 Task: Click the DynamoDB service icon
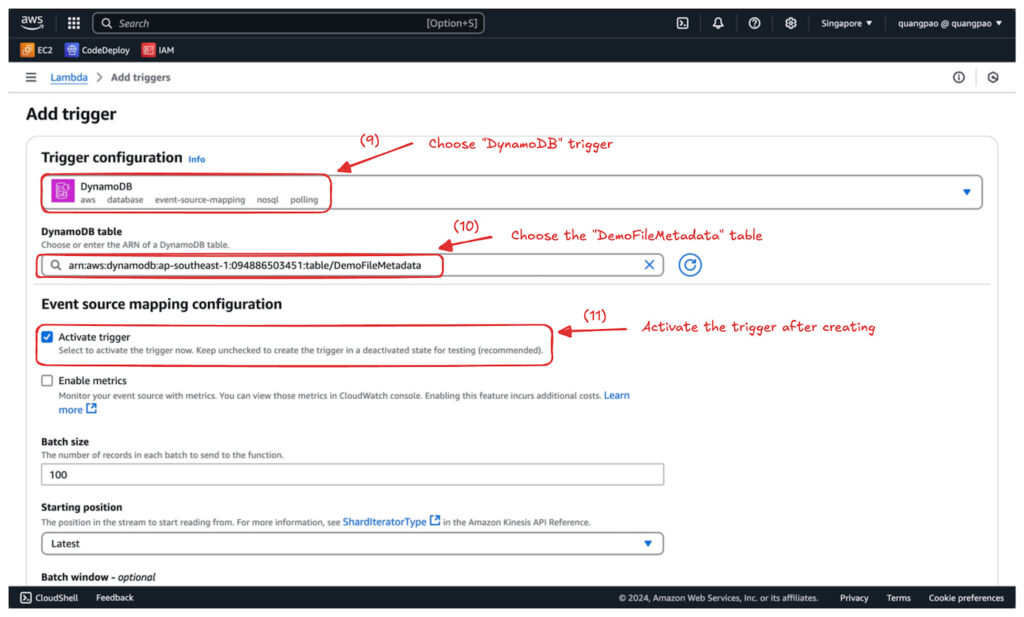click(x=63, y=191)
